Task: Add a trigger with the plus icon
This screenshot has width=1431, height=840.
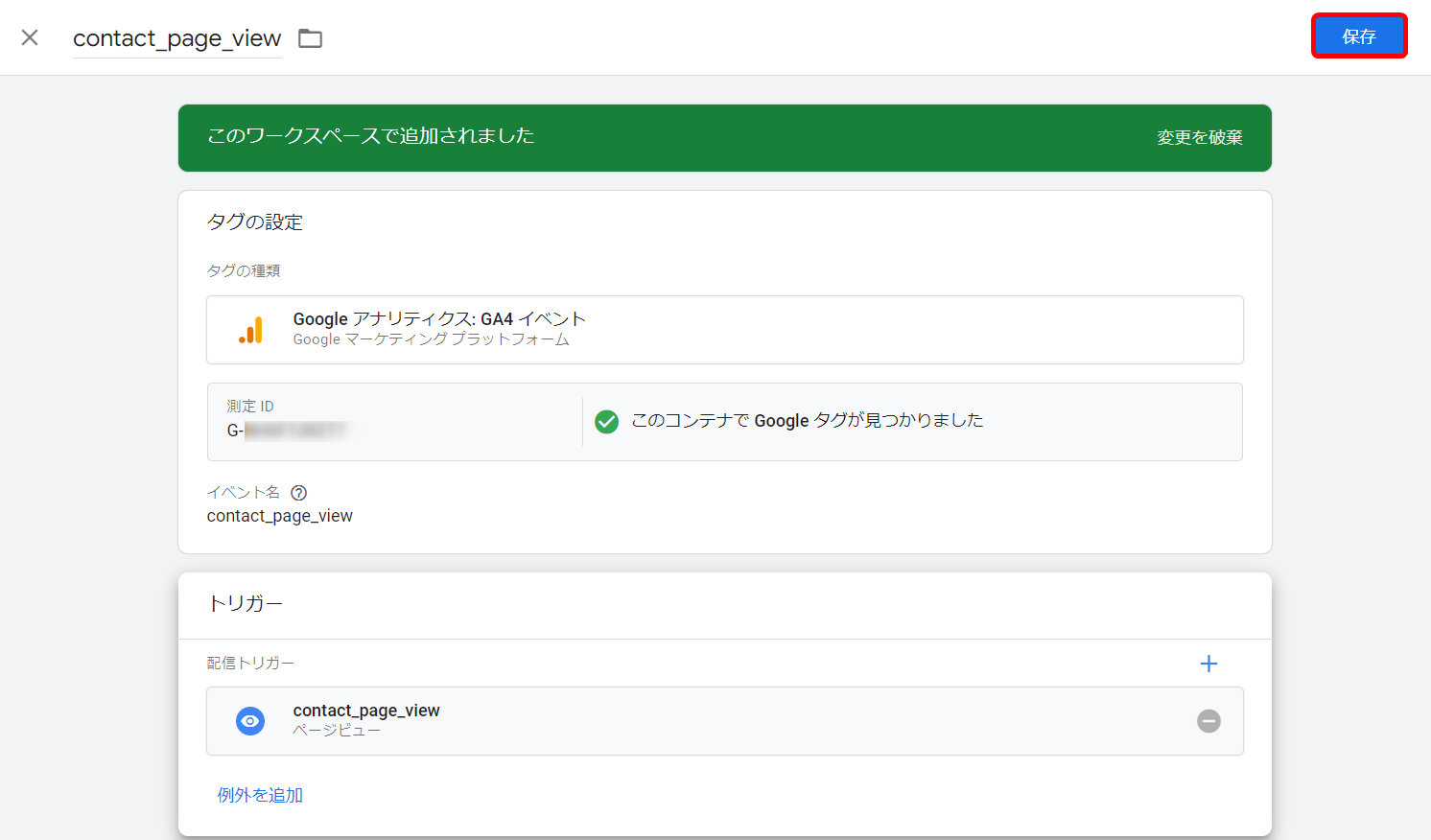Action: pyautogui.click(x=1208, y=663)
